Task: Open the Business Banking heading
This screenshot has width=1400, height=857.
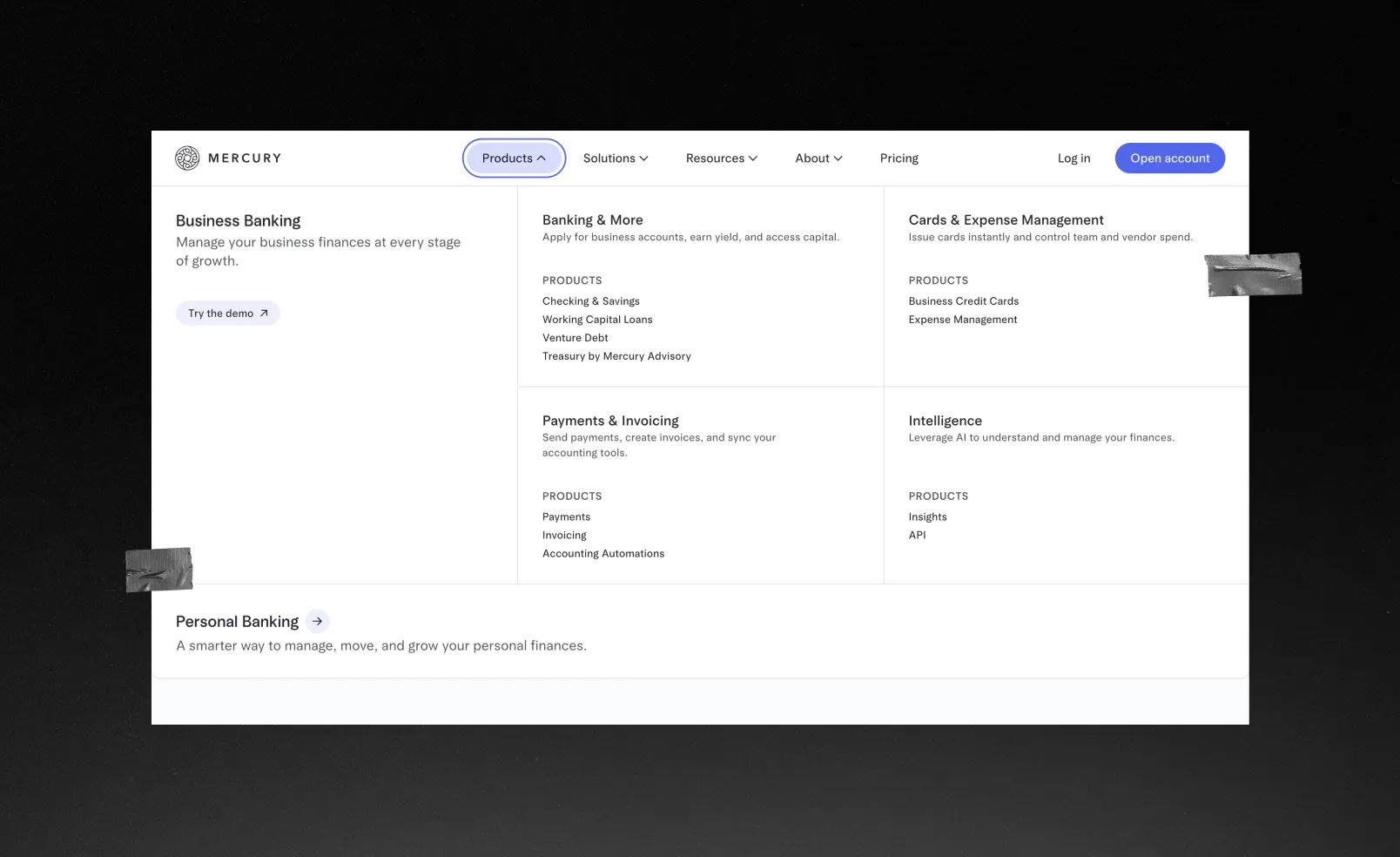Action: click(x=238, y=220)
